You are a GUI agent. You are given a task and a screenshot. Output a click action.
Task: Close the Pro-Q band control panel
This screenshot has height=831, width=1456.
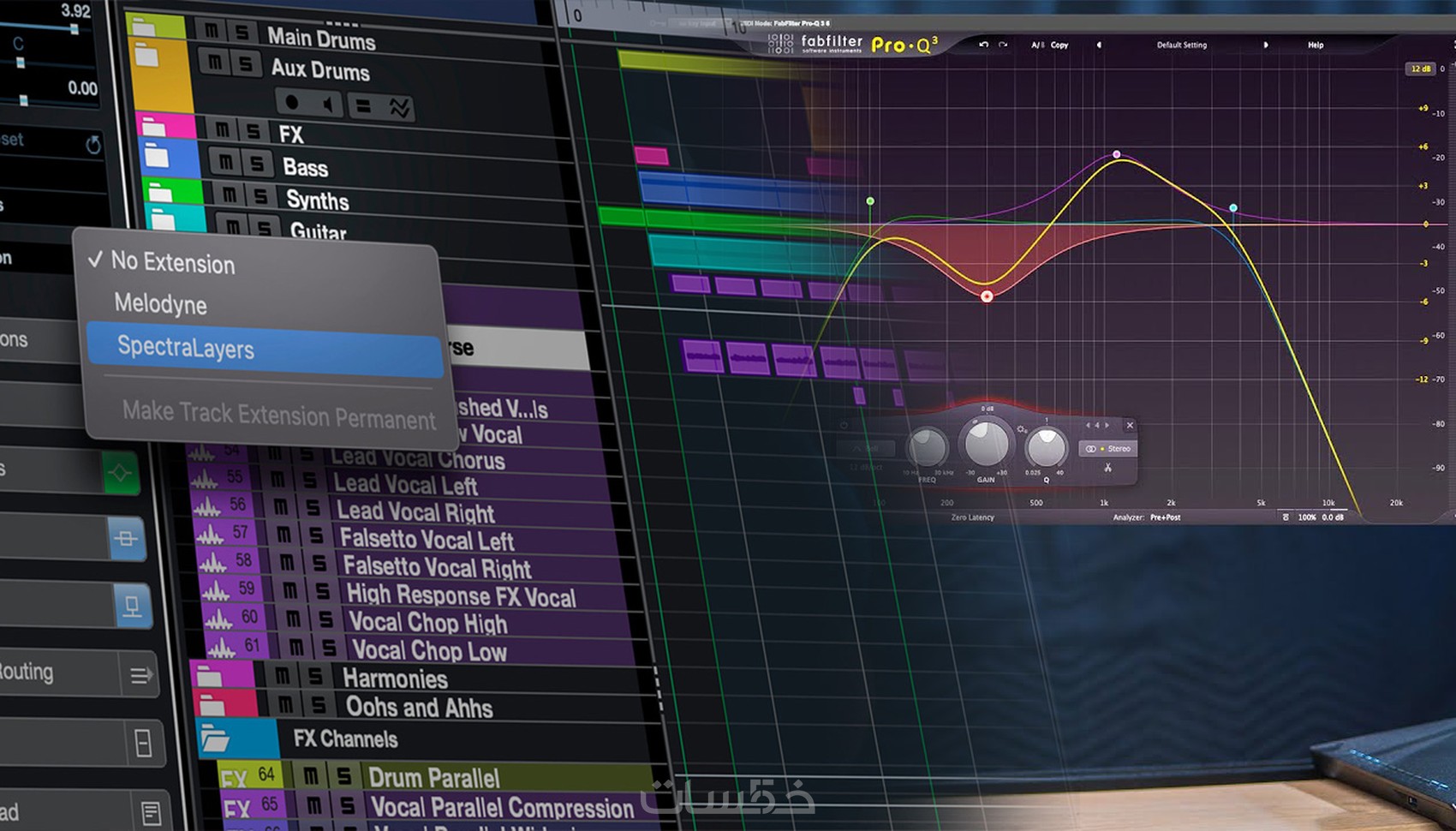pos(1130,425)
